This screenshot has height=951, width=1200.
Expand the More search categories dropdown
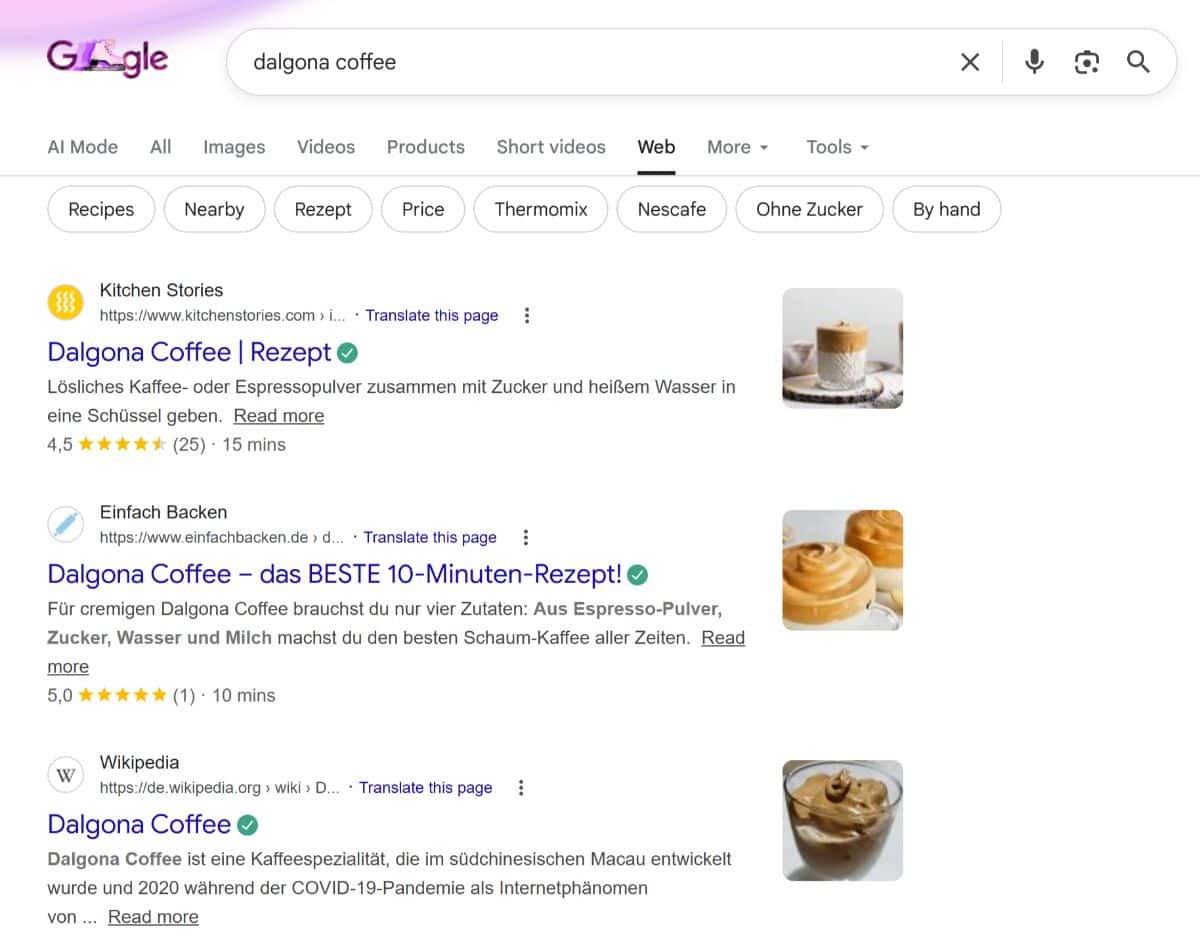[737, 147]
